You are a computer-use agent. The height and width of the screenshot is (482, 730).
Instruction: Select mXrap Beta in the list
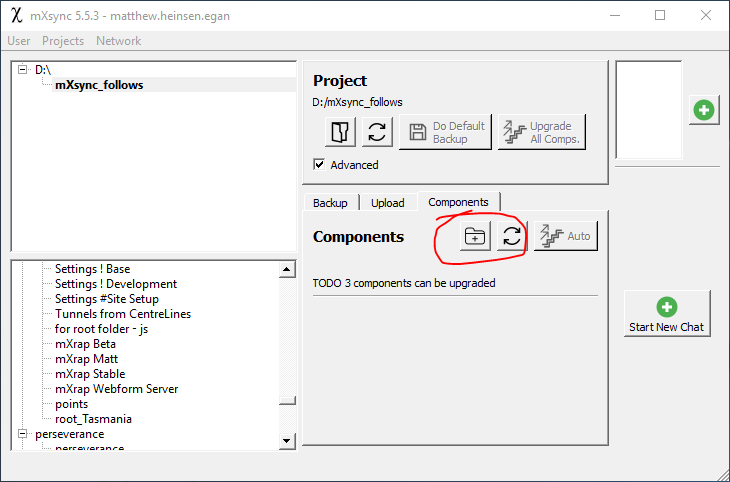click(x=85, y=344)
